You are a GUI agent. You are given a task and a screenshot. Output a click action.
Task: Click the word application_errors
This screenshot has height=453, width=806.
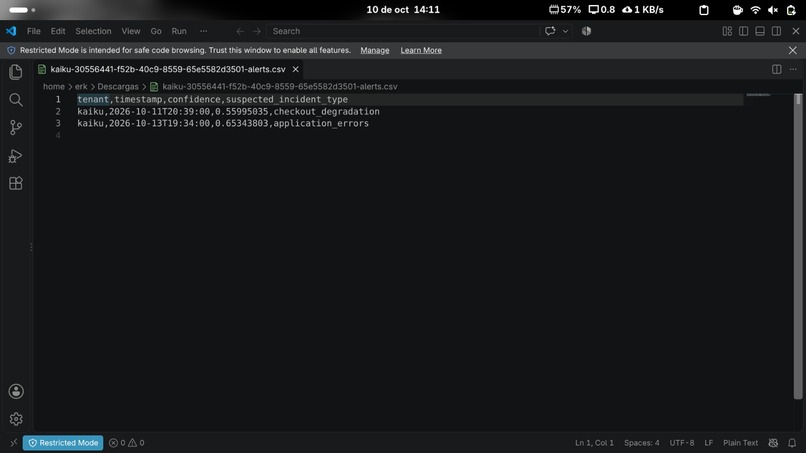pos(321,123)
